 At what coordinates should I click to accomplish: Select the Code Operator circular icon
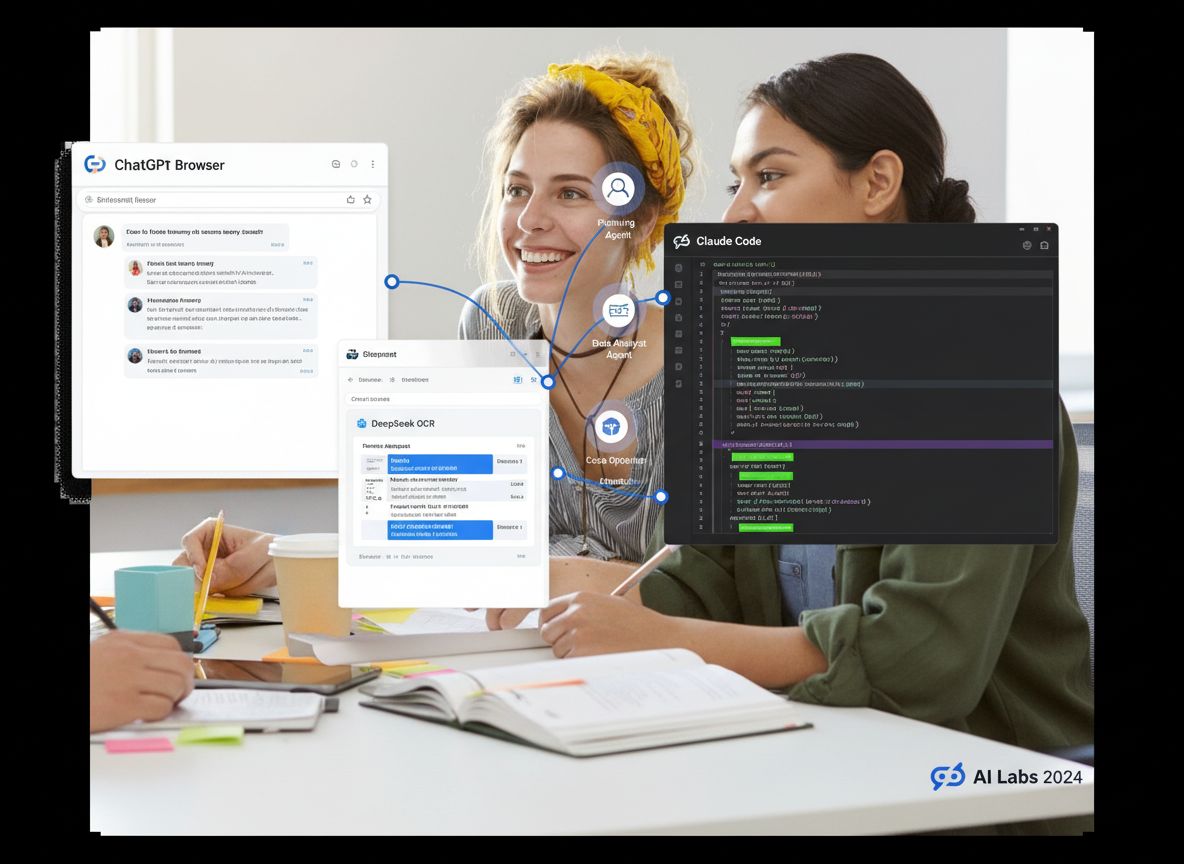(x=612, y=428)
